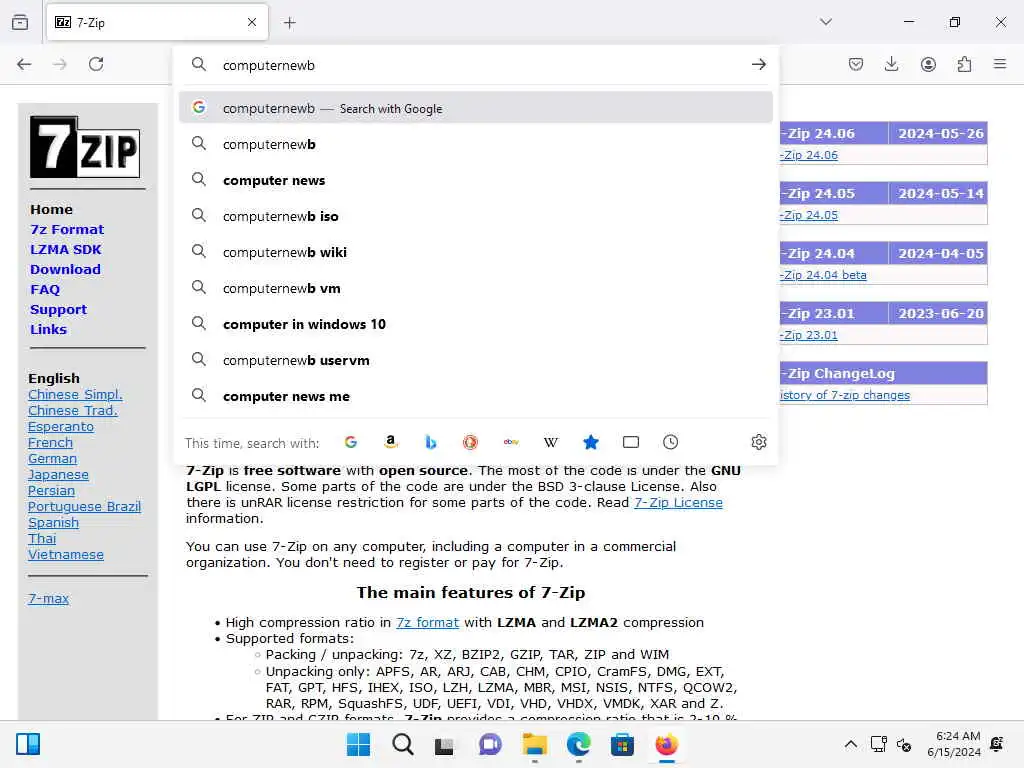Viewport: 1024px width, 768px height.
Task: Open the Windows Start menu
Action: [358, 744]
